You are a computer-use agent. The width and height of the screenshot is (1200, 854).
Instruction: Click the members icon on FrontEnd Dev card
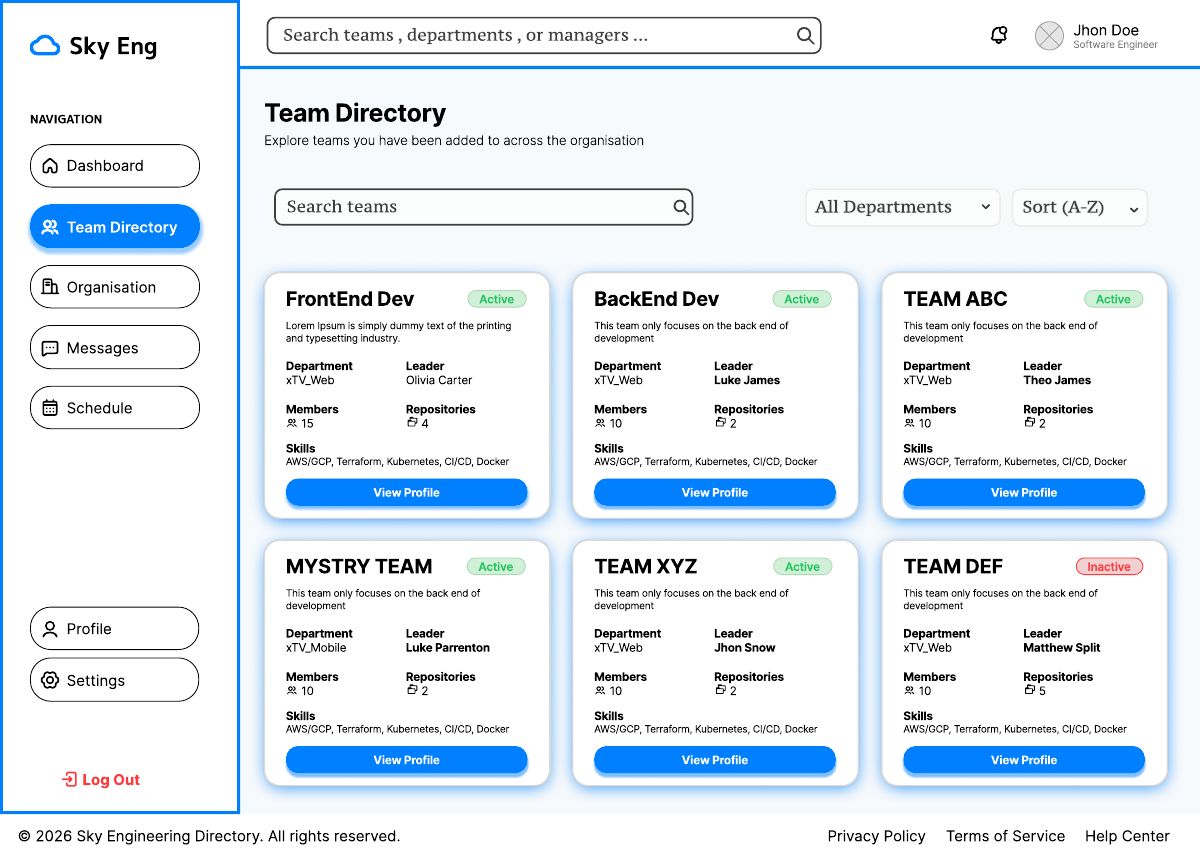pyautogui.click(x=292, y=423)
